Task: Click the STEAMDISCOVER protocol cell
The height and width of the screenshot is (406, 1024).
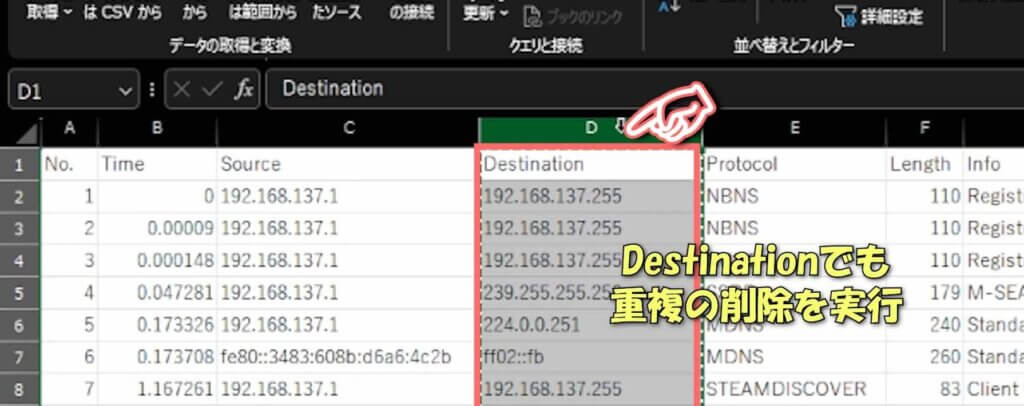Action: click(x=794, y=389)
